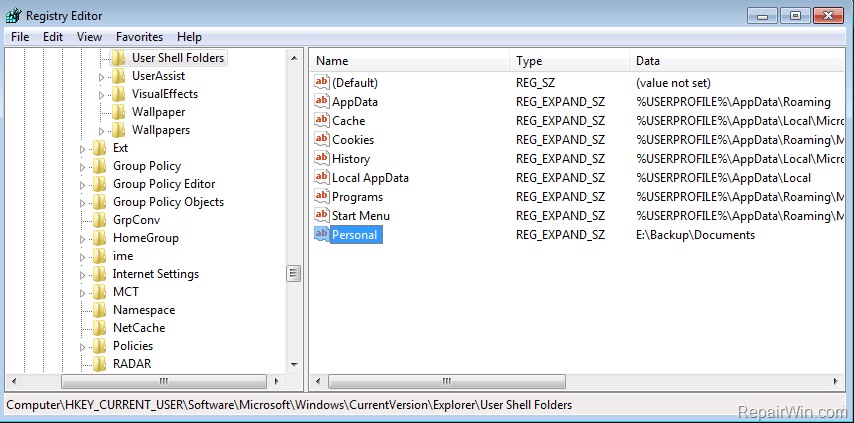Expand the UserAssist tree node

[x=102, y=76]
